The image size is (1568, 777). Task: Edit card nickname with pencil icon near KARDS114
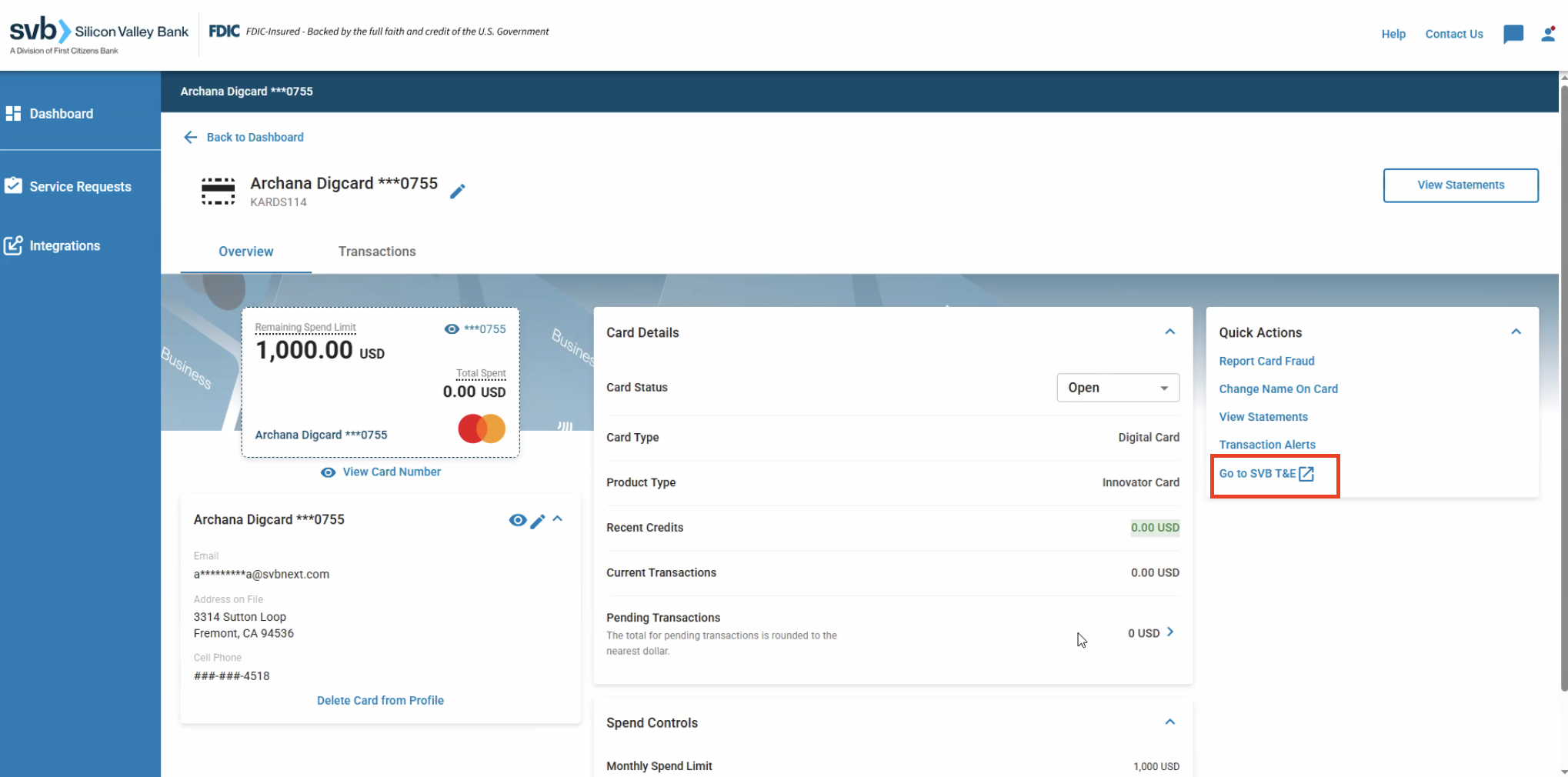[x=458, y=191]
